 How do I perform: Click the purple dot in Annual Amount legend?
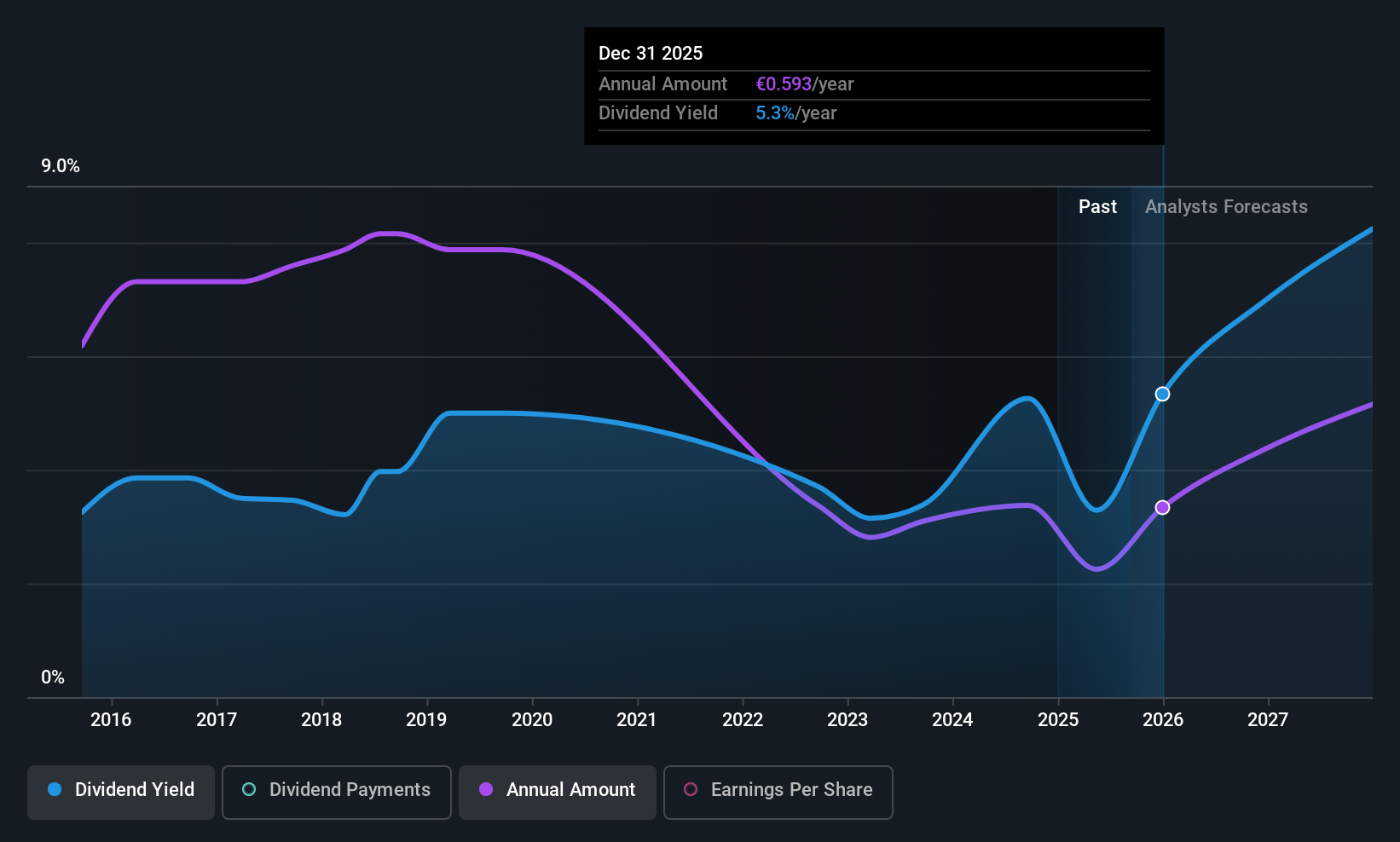[486, 789]
